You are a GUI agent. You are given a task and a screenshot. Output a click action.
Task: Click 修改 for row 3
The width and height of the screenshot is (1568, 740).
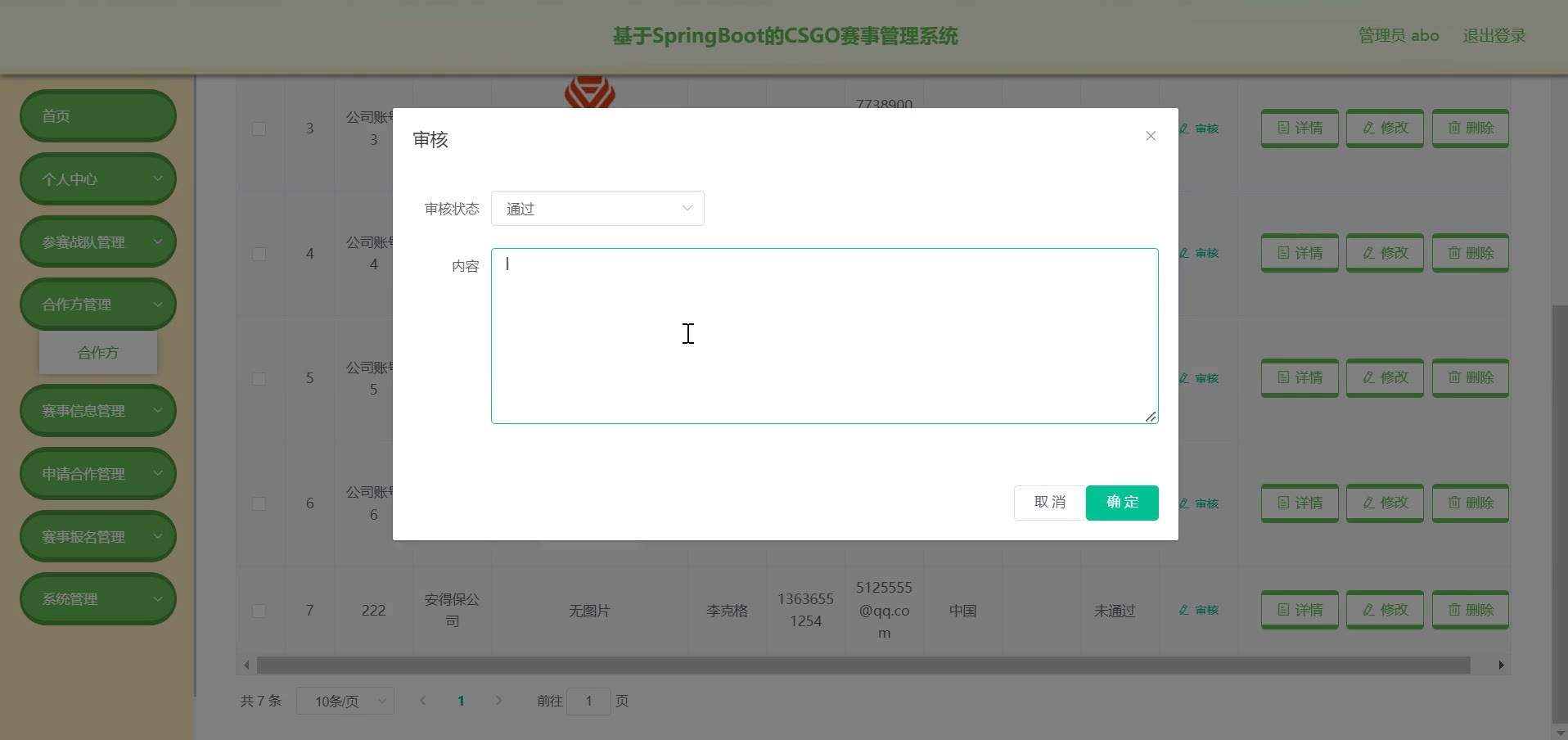(1385, 129)
